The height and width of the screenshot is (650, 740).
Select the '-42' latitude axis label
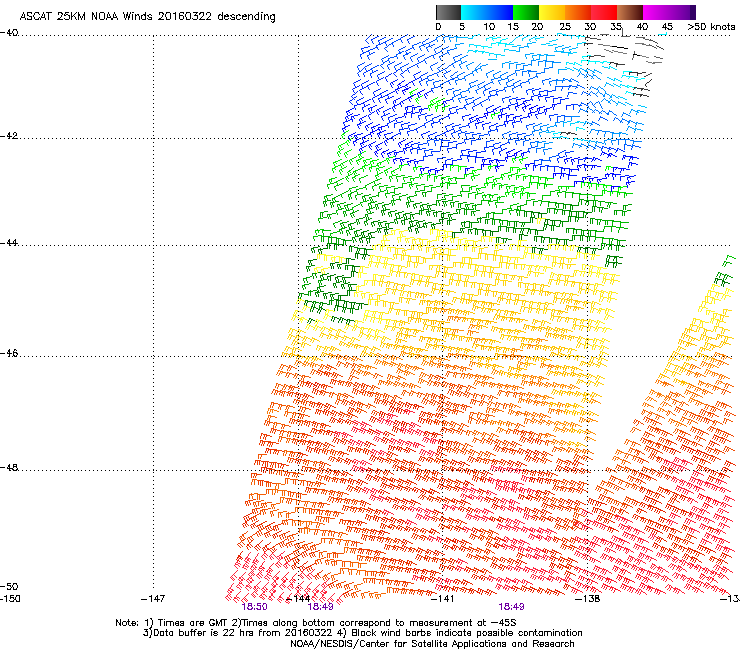pyautogui.click(x=9, y=135)
